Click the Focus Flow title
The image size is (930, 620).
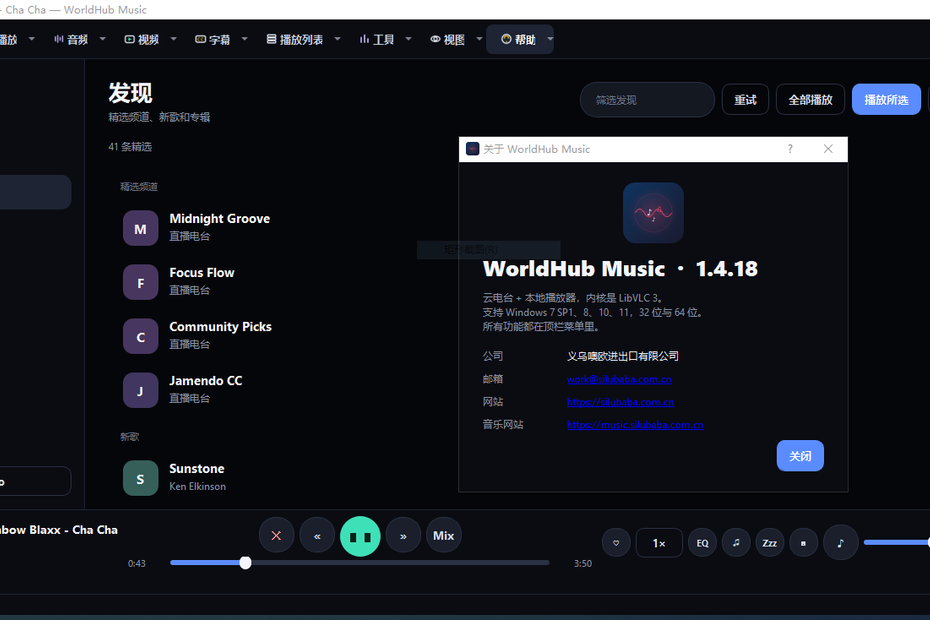(x=202, y=273)
